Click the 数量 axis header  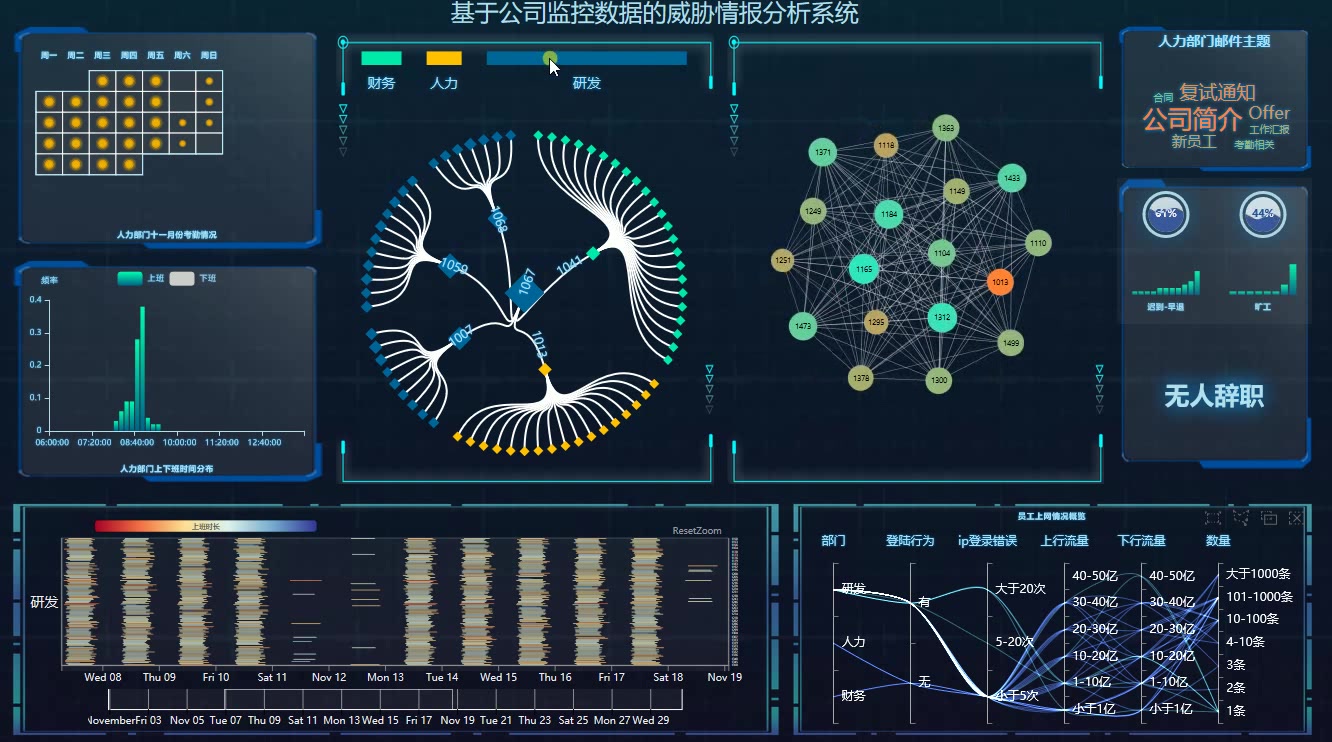pos(1218,541)
